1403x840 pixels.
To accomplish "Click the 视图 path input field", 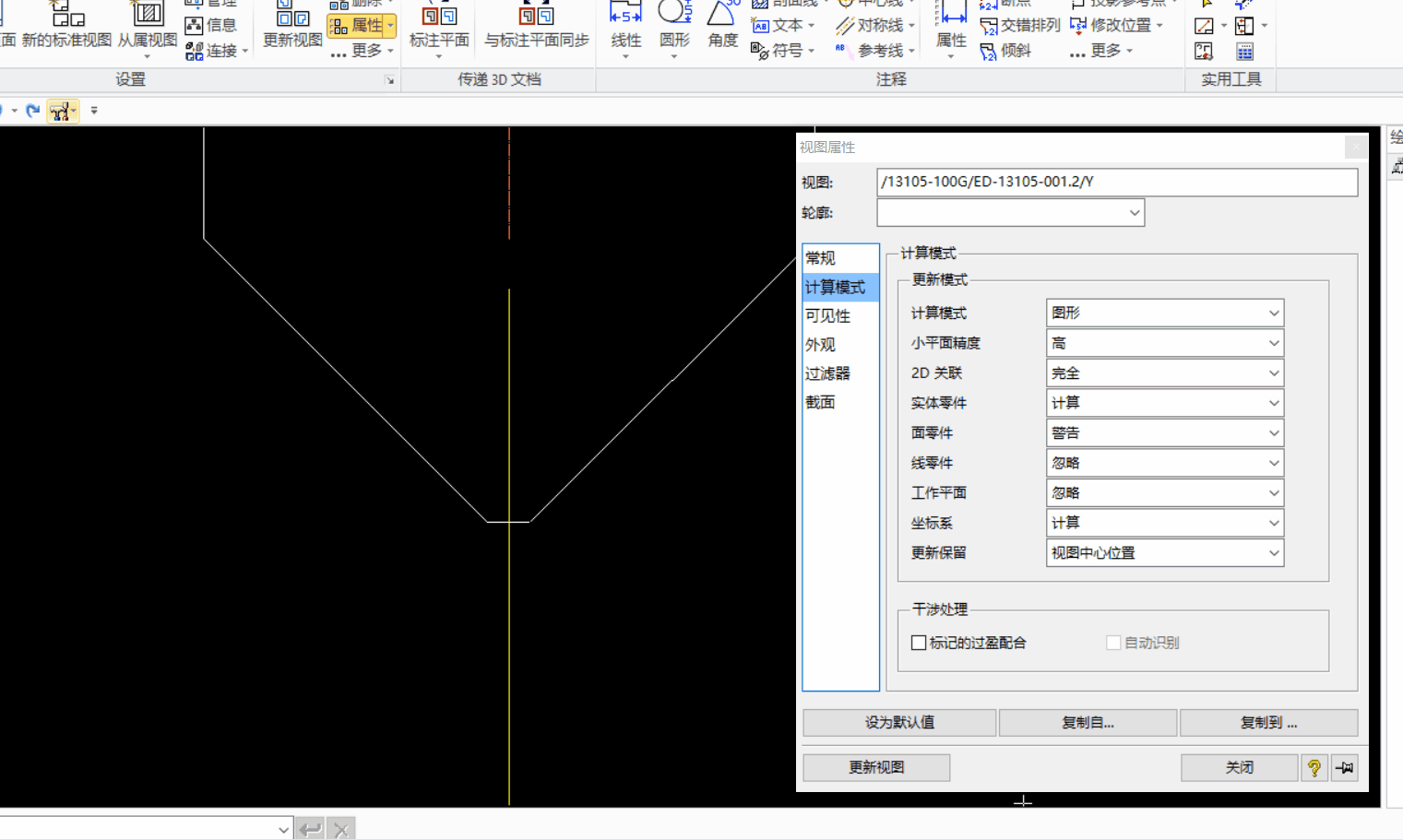I will point(1117,182).
